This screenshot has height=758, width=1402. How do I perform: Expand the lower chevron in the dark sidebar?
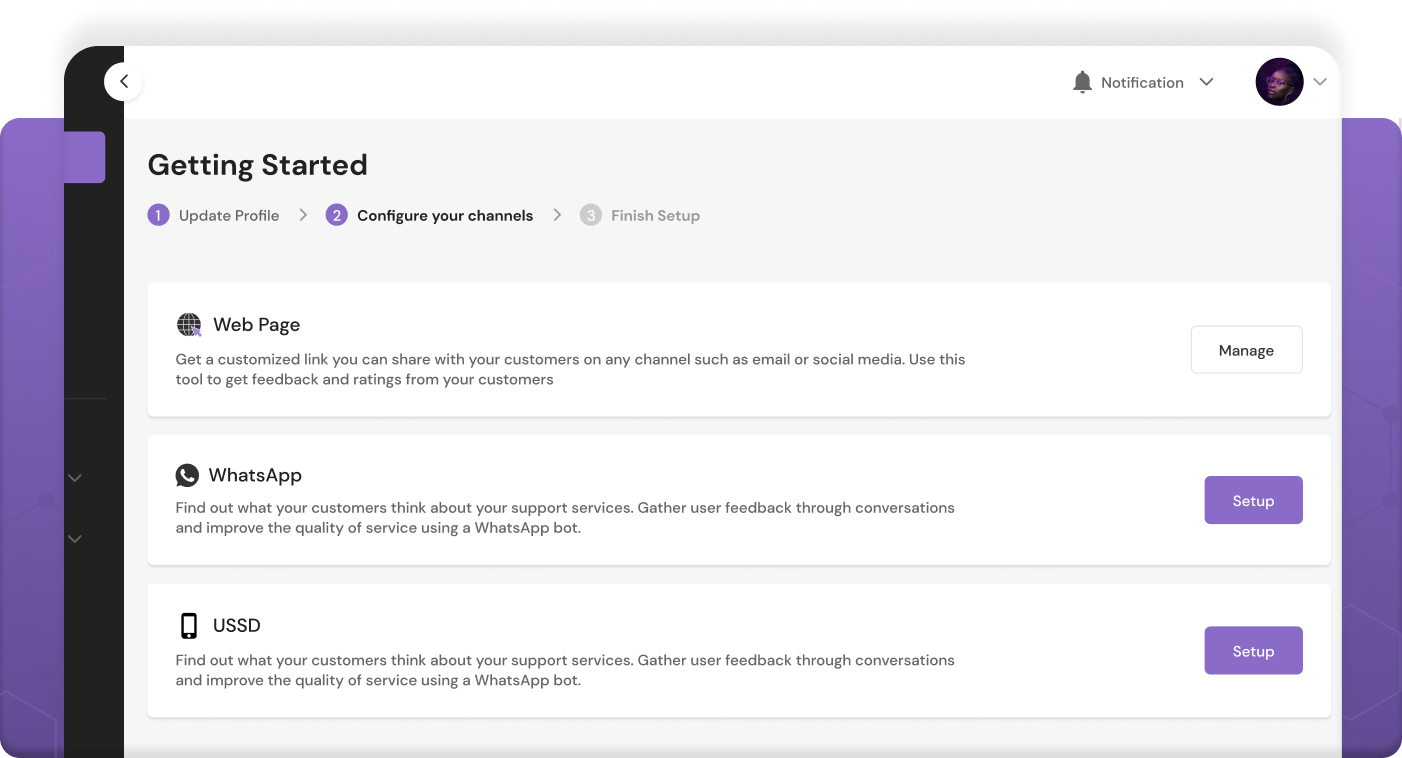coord(75,539)
